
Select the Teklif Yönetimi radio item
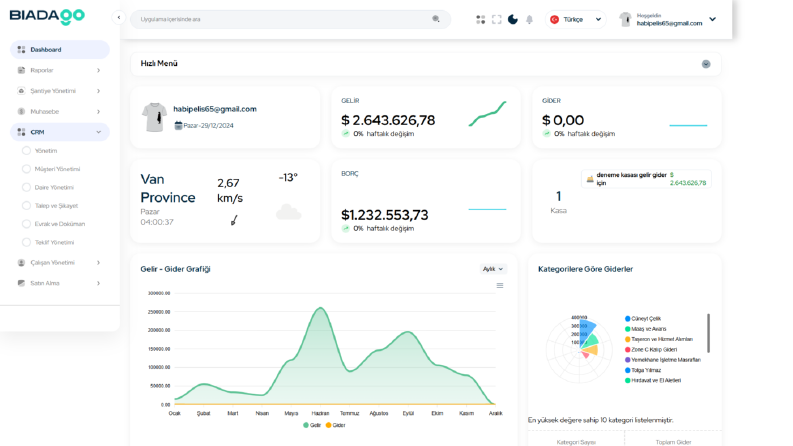tap(26, 242)
